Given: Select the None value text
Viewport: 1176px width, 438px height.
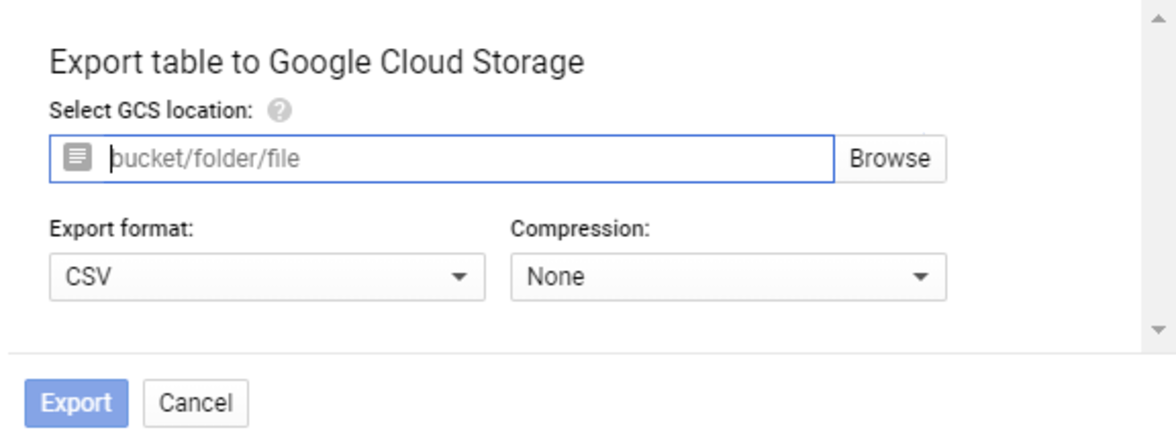Looking at the screenshot, I should (x=556, y=277).
